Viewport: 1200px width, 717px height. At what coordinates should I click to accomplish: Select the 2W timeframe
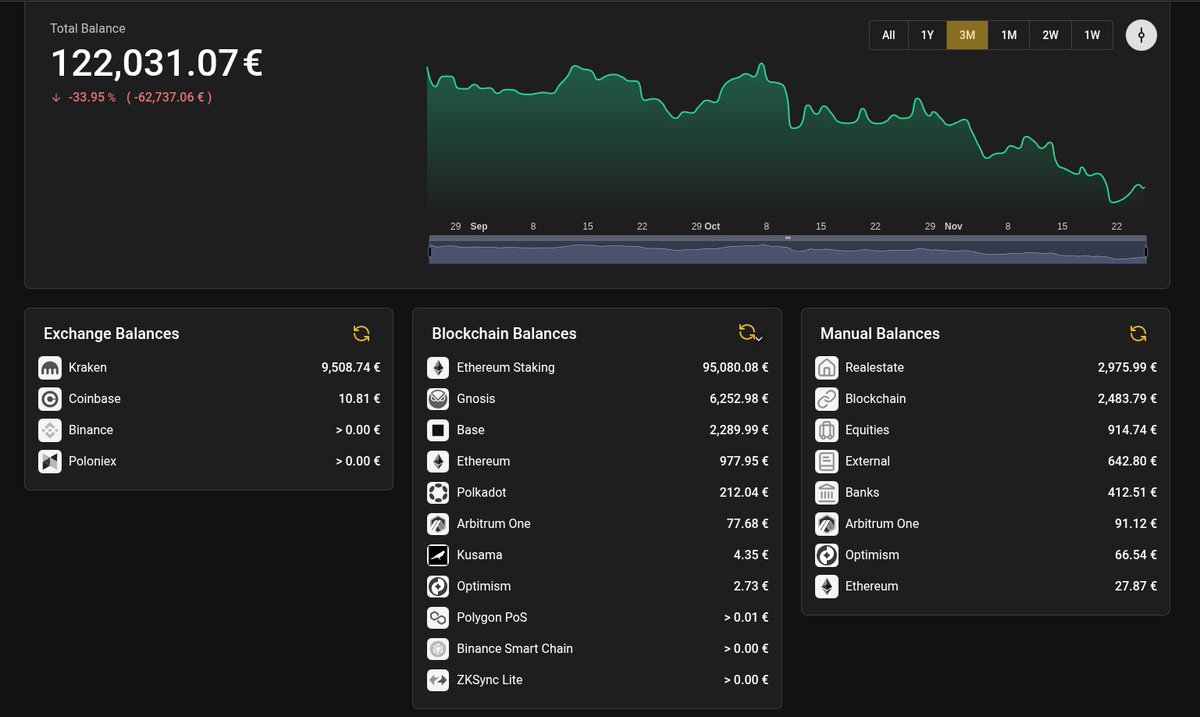point(1050,35)
